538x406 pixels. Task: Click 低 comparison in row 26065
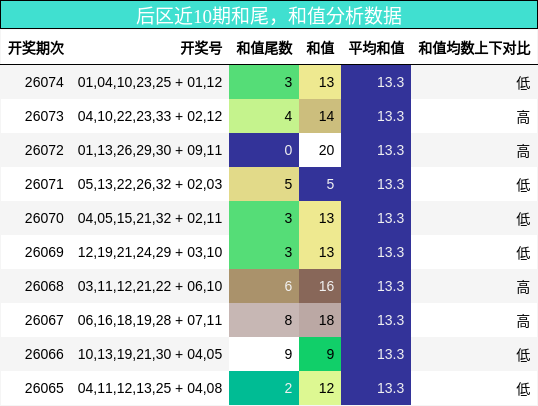click(523, 389)
